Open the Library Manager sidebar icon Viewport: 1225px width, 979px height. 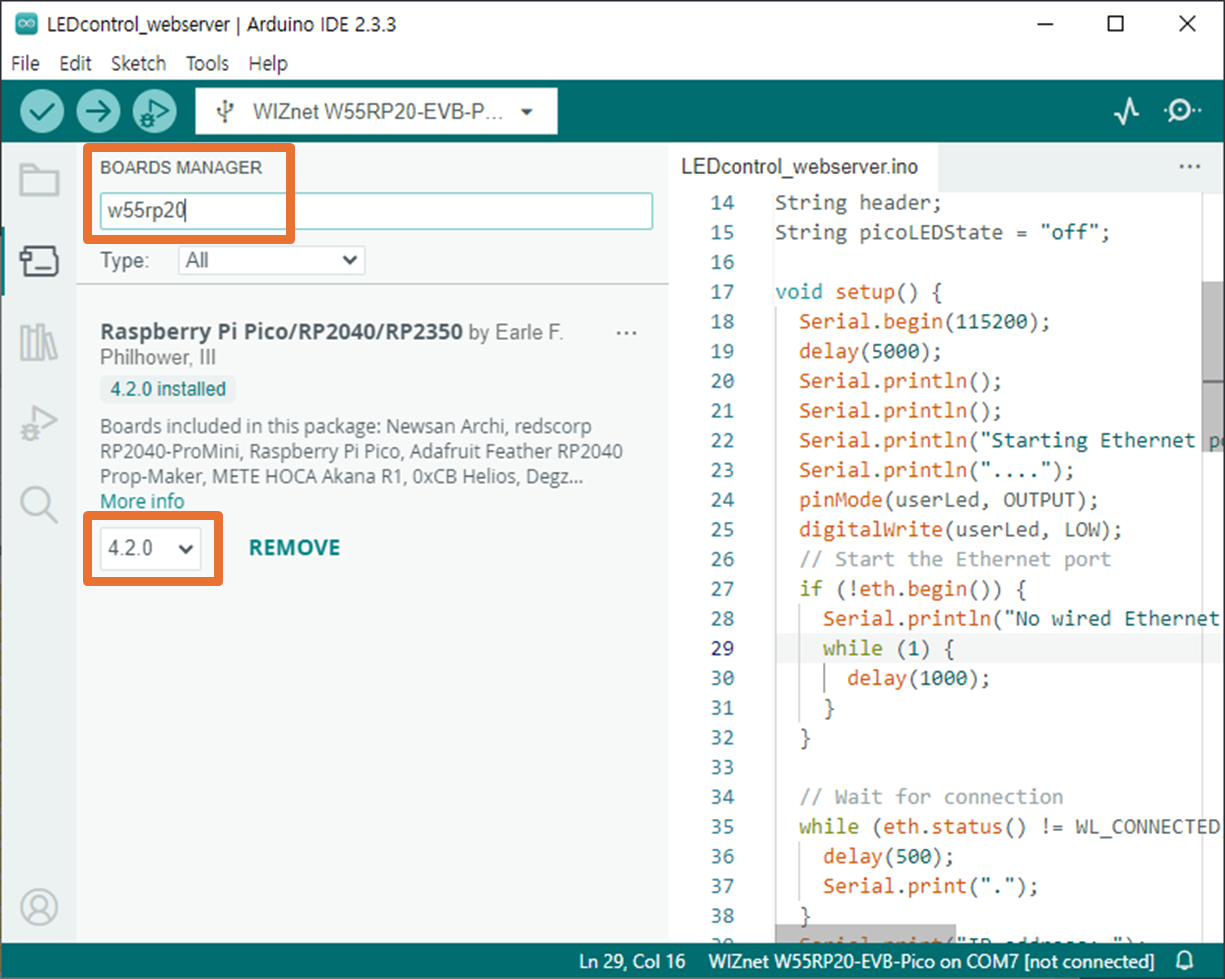coord(39,343)
